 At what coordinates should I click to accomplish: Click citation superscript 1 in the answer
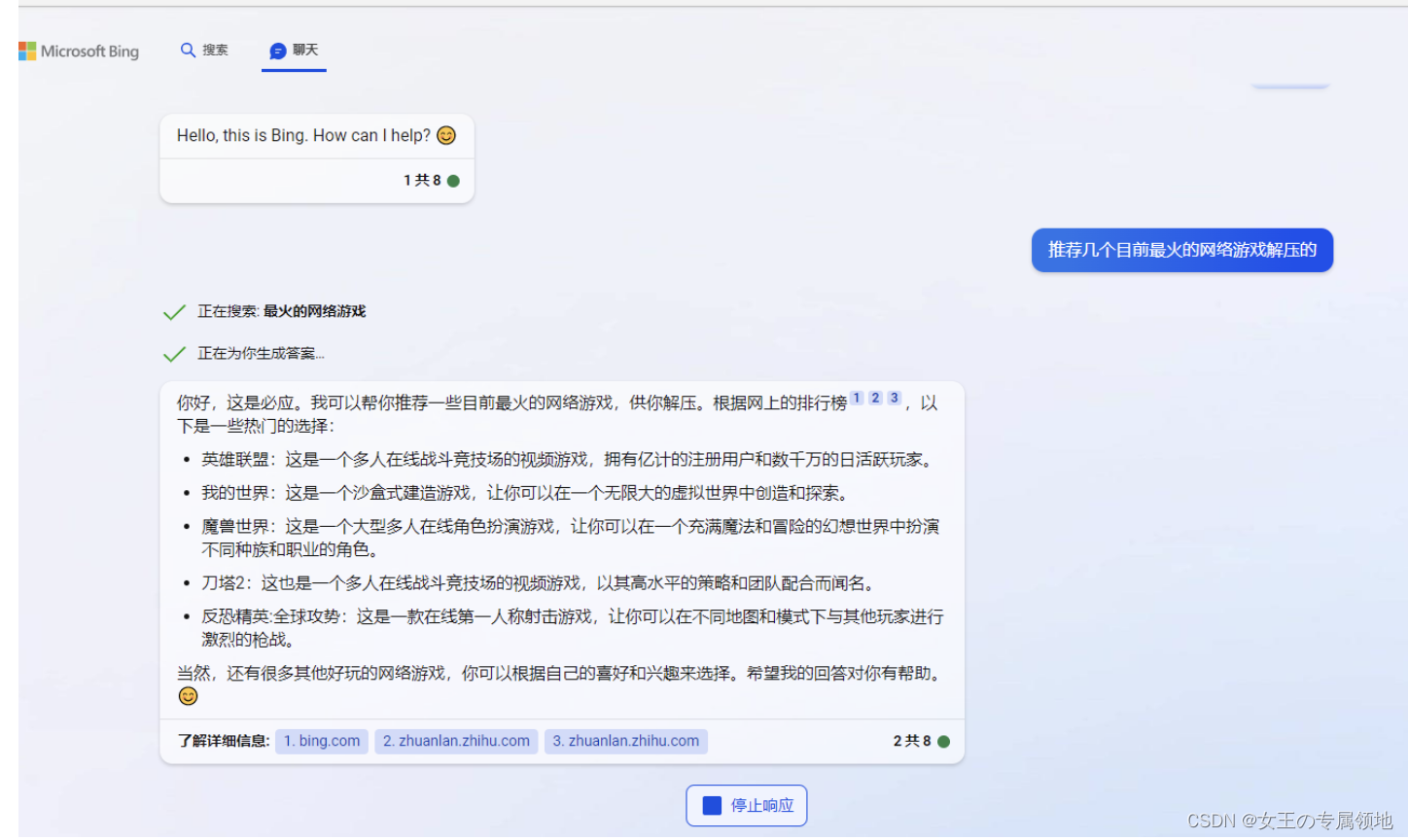tap(857, 398)
